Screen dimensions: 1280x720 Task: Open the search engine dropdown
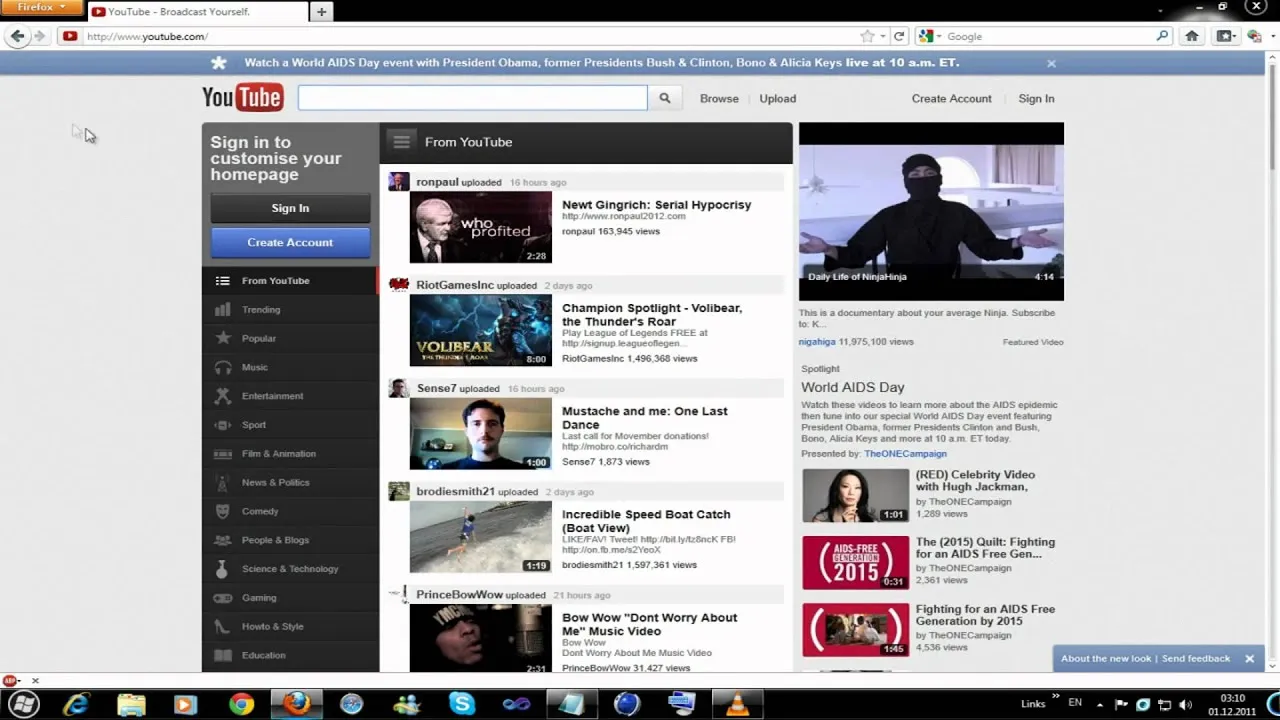pyautogui.click(x=929, y=36)
